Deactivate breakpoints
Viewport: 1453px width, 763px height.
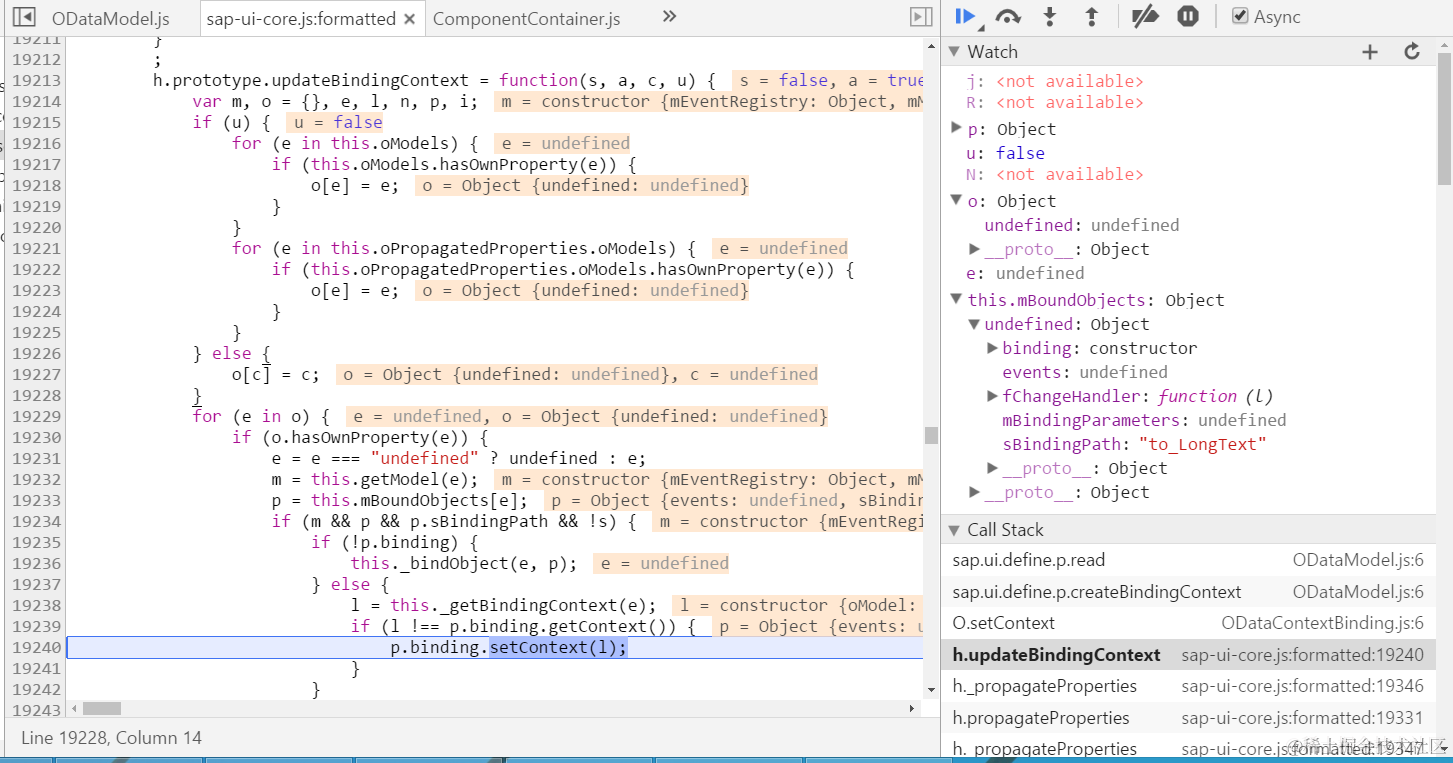1145,16
